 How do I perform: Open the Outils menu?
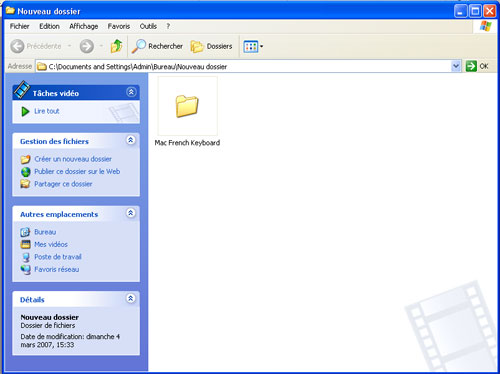pyautogui.click(x=148, y=26)
